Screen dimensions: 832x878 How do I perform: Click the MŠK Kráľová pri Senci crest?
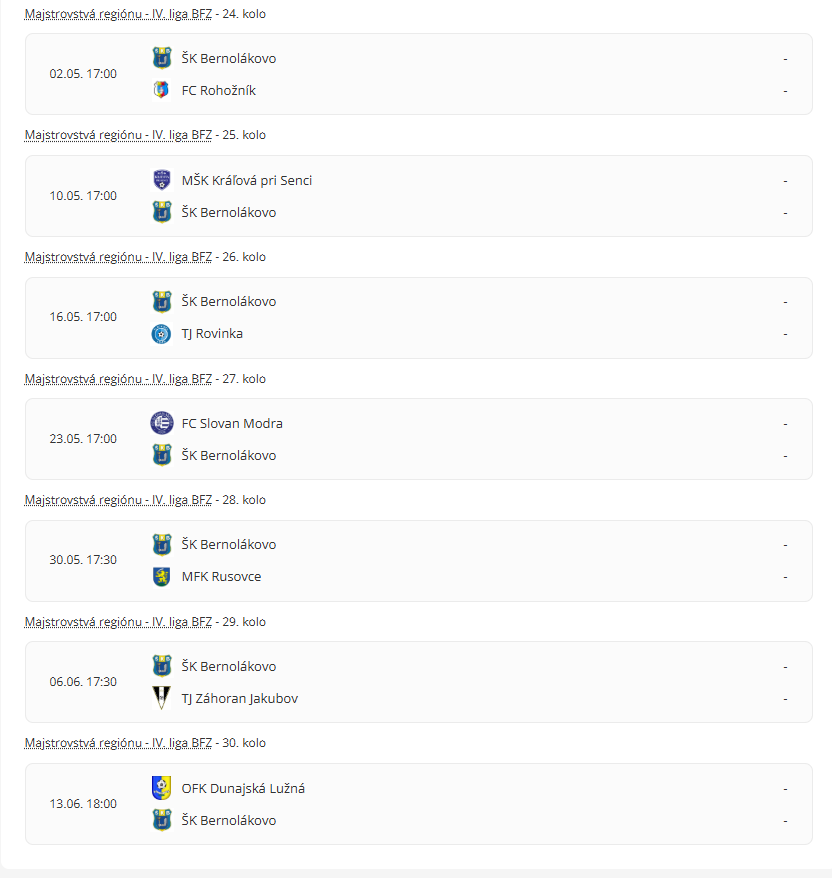161,180
